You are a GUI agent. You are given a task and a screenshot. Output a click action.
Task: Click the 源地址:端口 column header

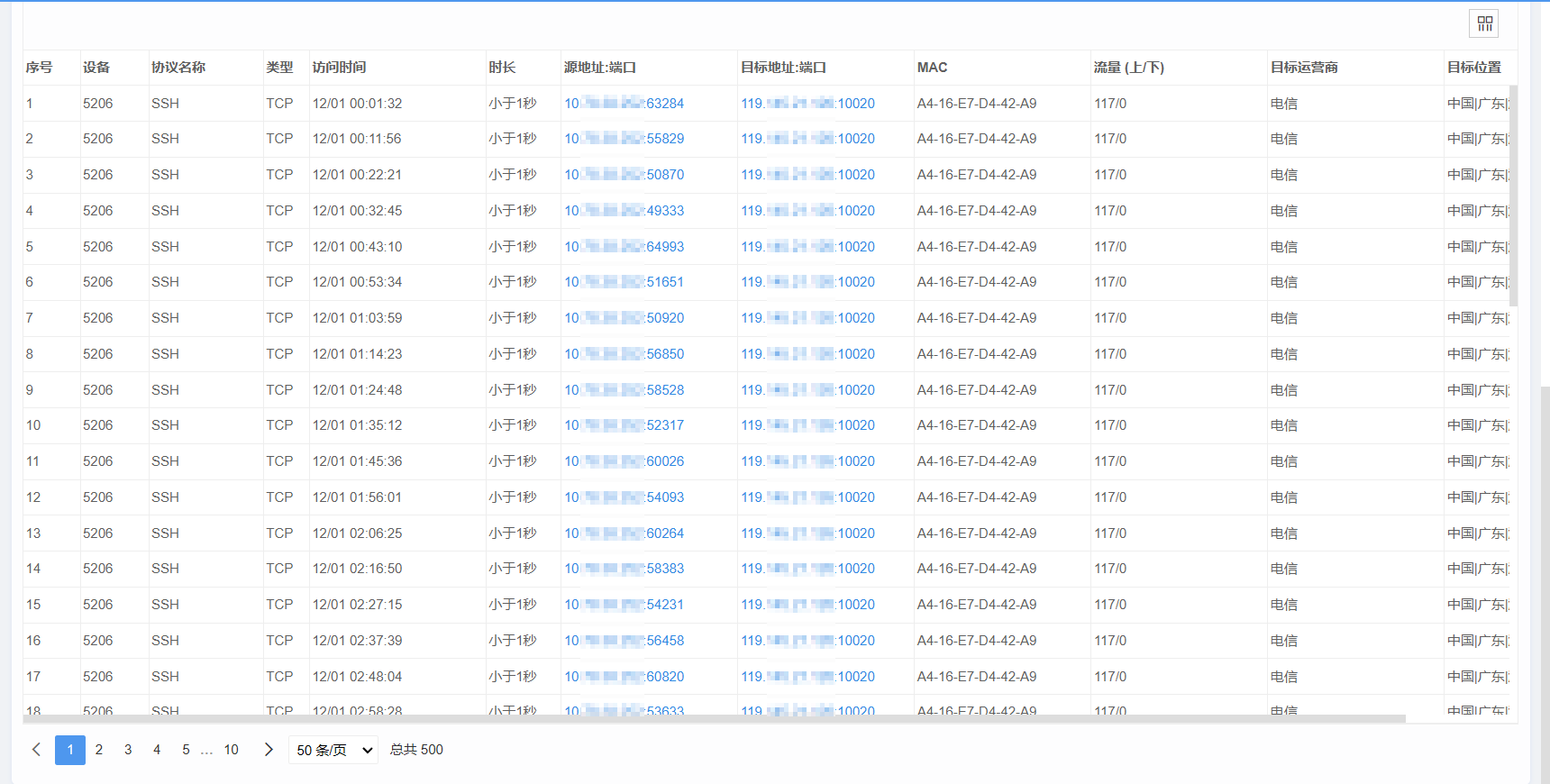coord(600,68)
